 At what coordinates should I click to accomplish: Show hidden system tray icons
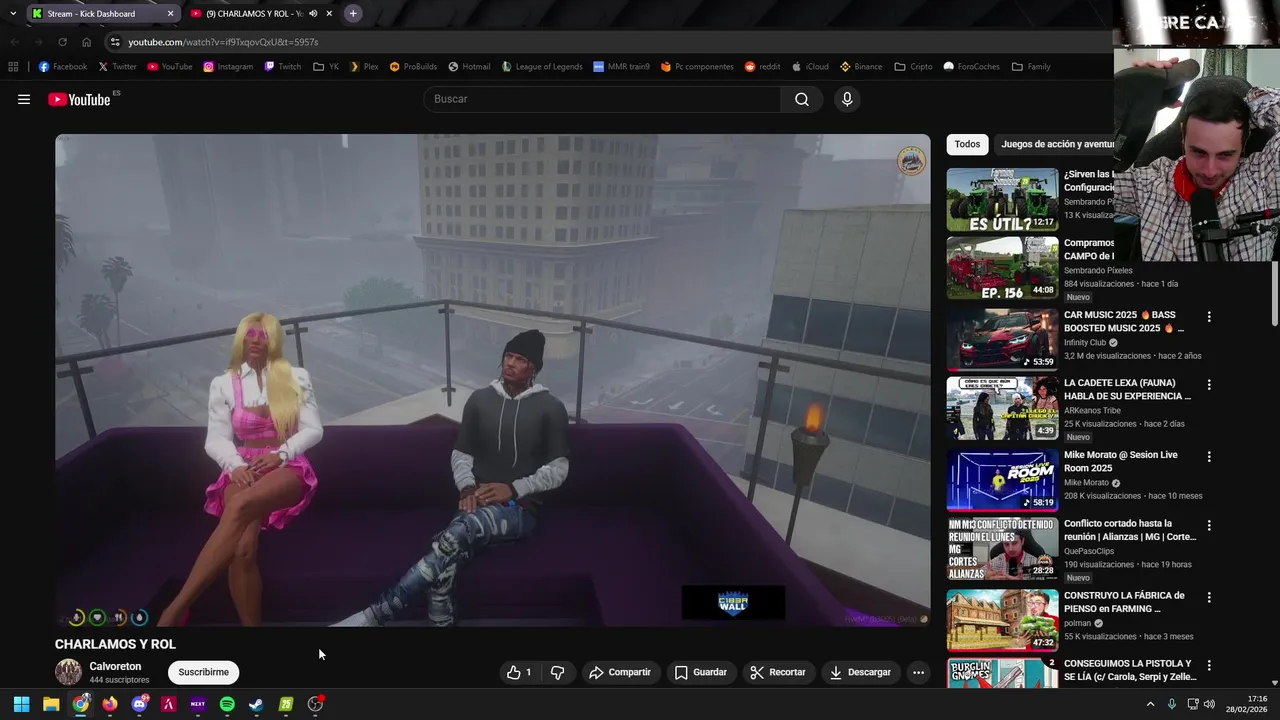point(1150,704)
